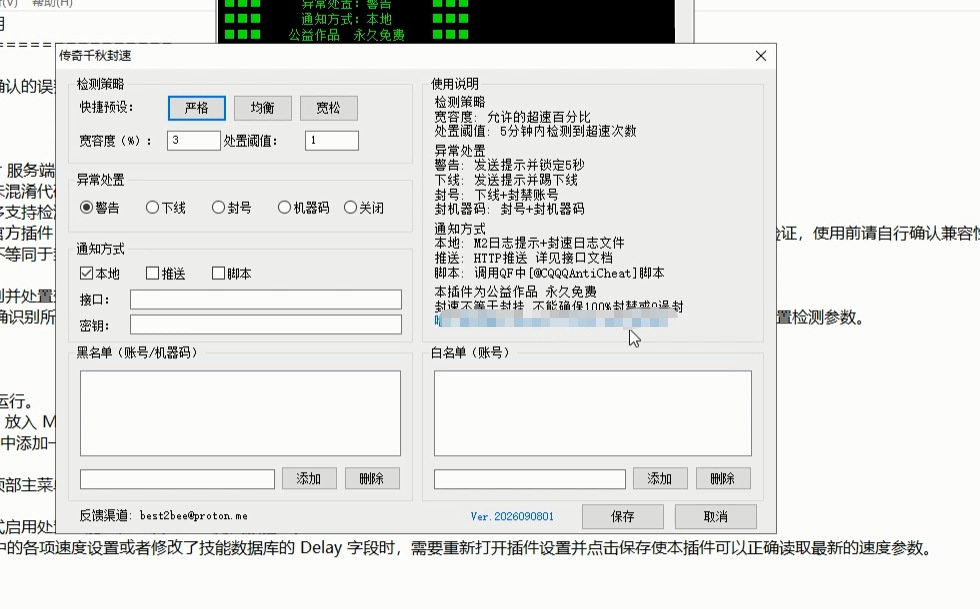Click the blurred link in 使用说明

[x=552, y=321]
